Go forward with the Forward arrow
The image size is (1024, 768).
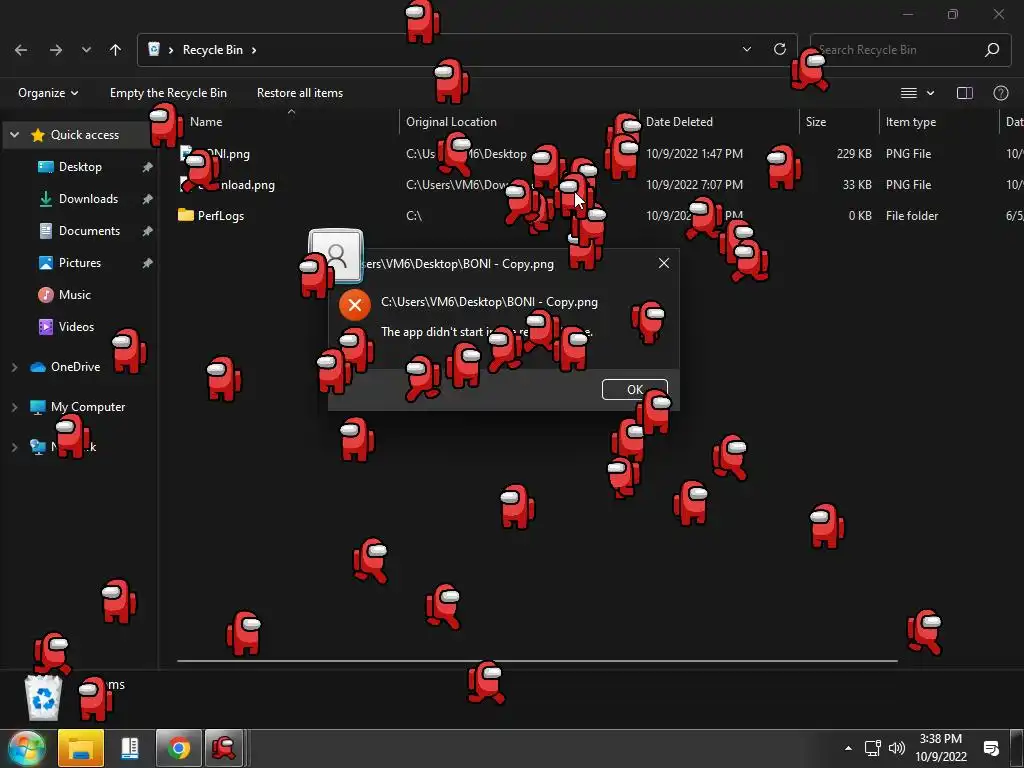56,50
